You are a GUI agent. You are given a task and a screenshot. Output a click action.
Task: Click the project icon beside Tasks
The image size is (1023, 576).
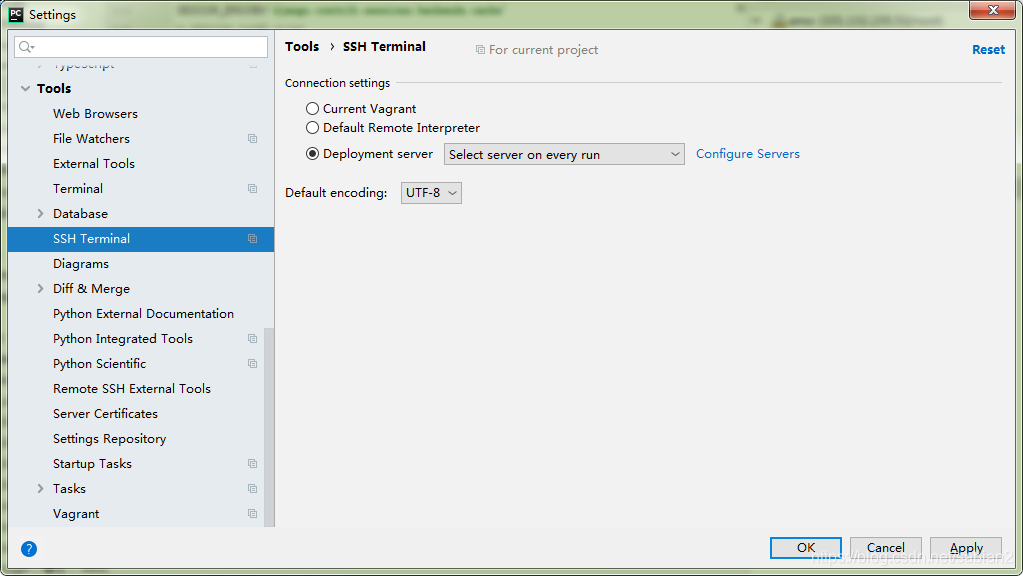click(252, 489)
